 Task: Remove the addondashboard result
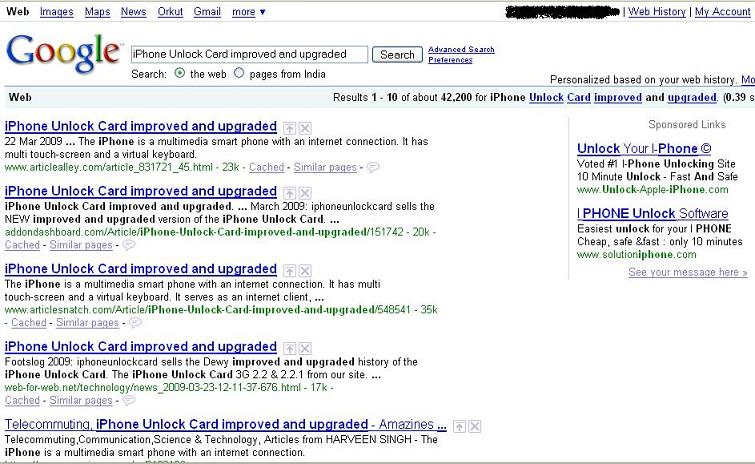(305, 193)
